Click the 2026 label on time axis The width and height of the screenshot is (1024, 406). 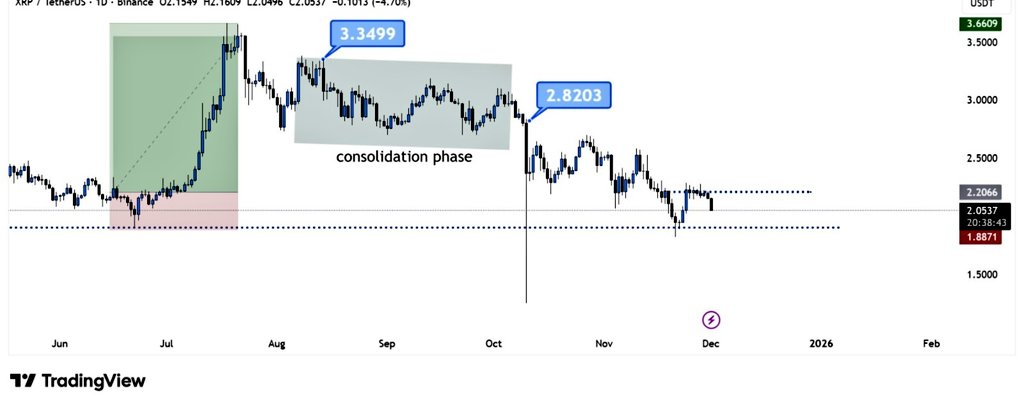point(820,343)
